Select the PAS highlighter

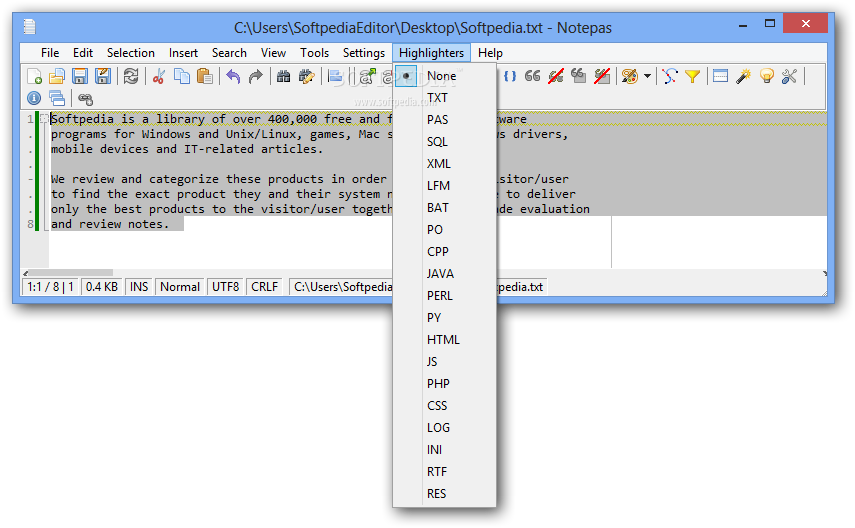click(444, 119)
